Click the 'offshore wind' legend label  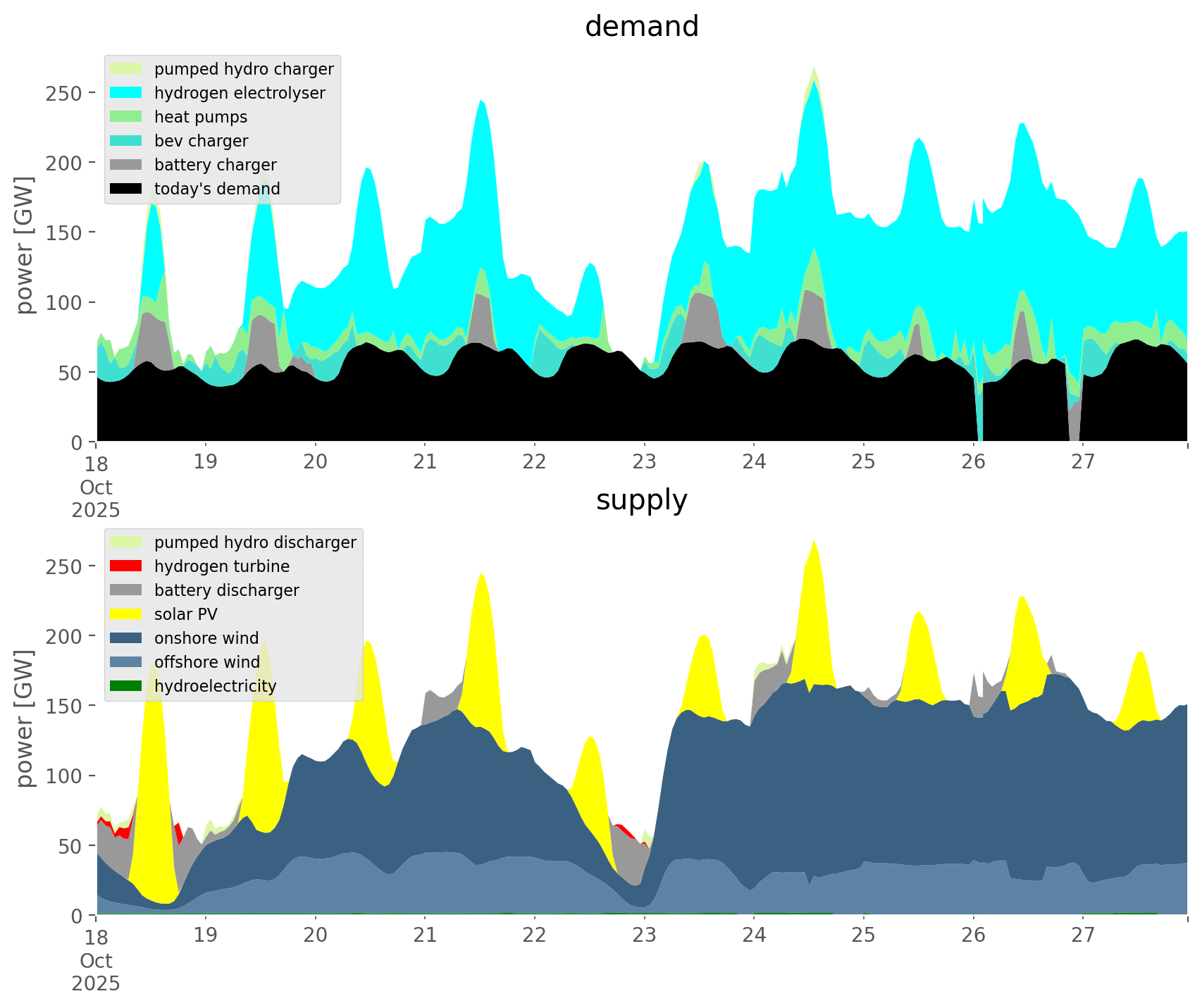(x=207, y=662)
